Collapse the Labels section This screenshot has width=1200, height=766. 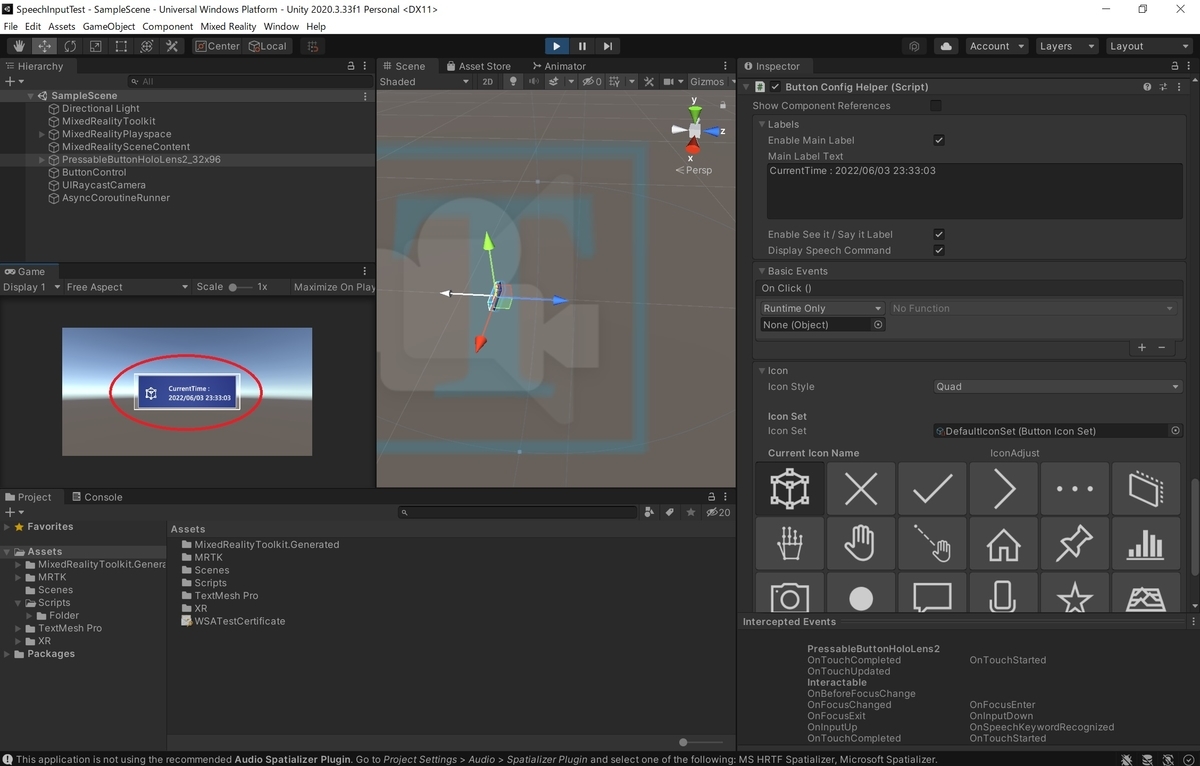(x=761, y=125)
